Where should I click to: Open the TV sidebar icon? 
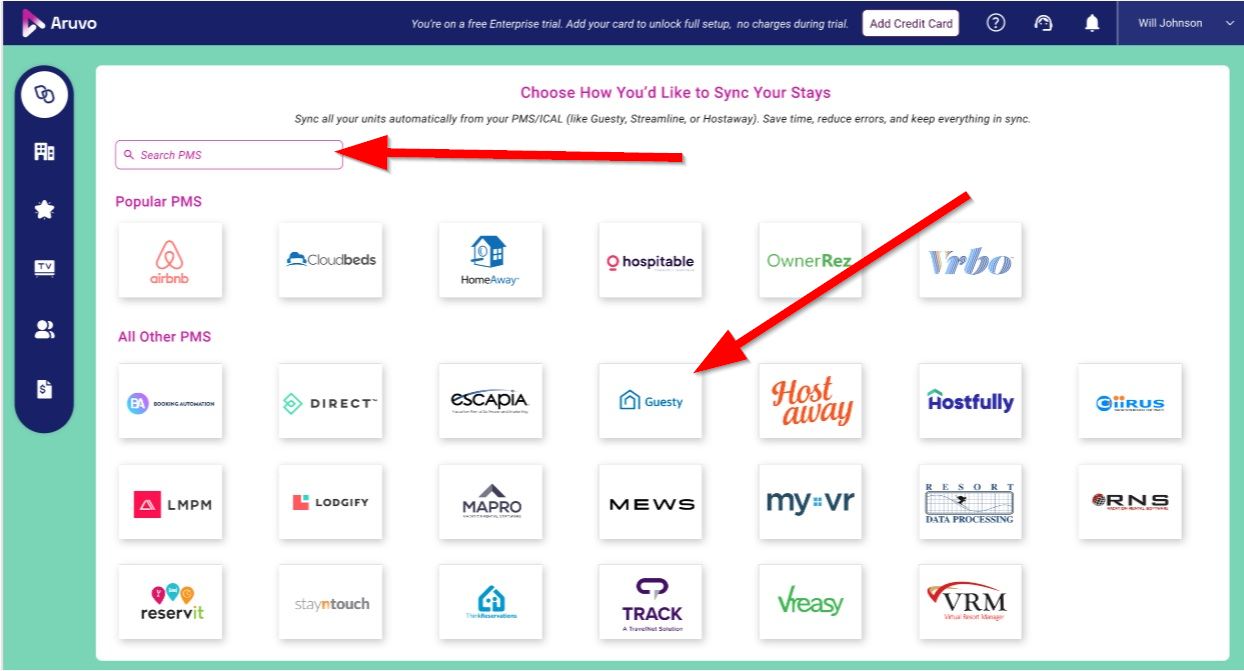(44, 267)
